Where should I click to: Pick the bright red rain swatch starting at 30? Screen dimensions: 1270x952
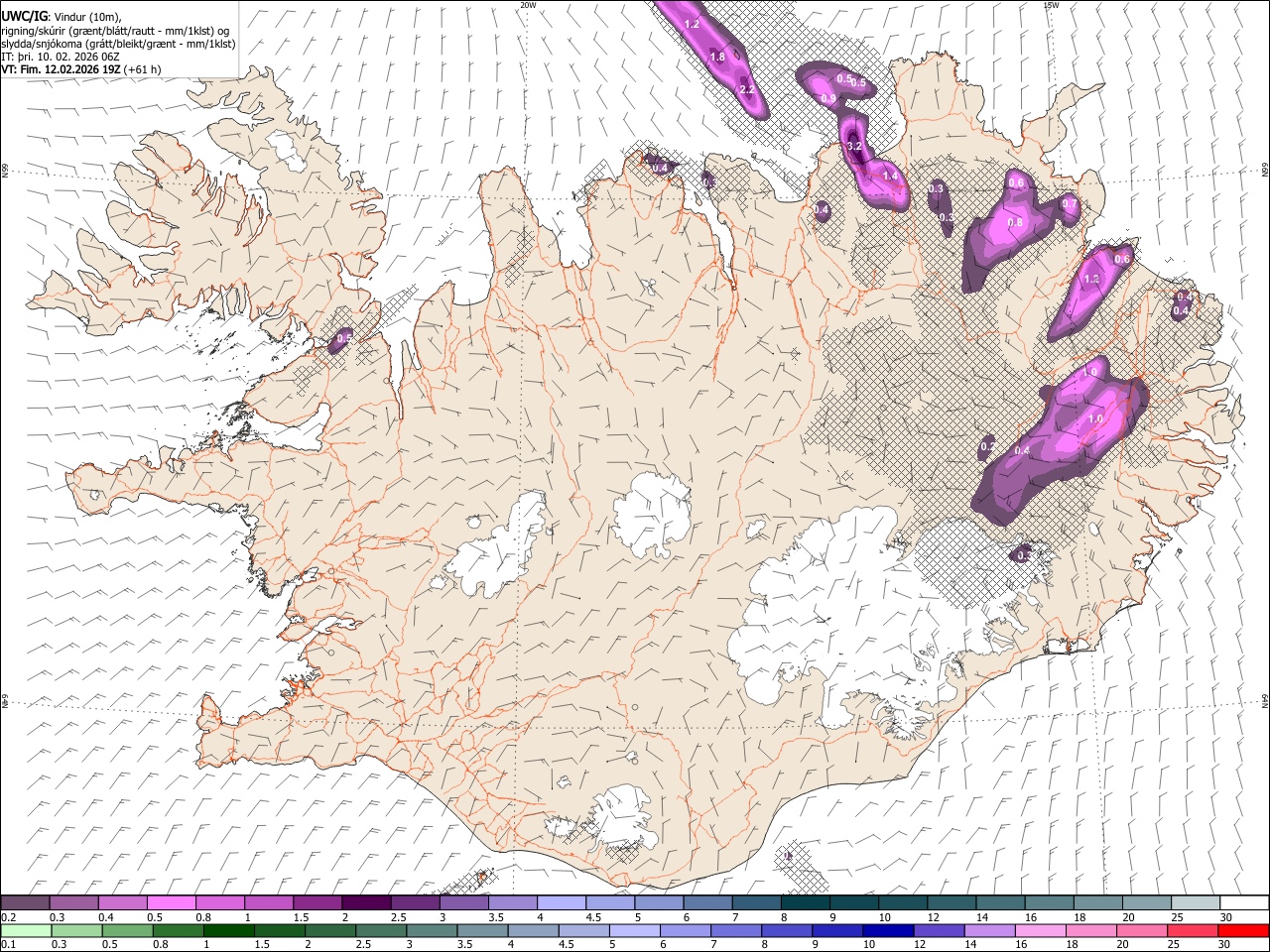click(x=1243, y=930)
